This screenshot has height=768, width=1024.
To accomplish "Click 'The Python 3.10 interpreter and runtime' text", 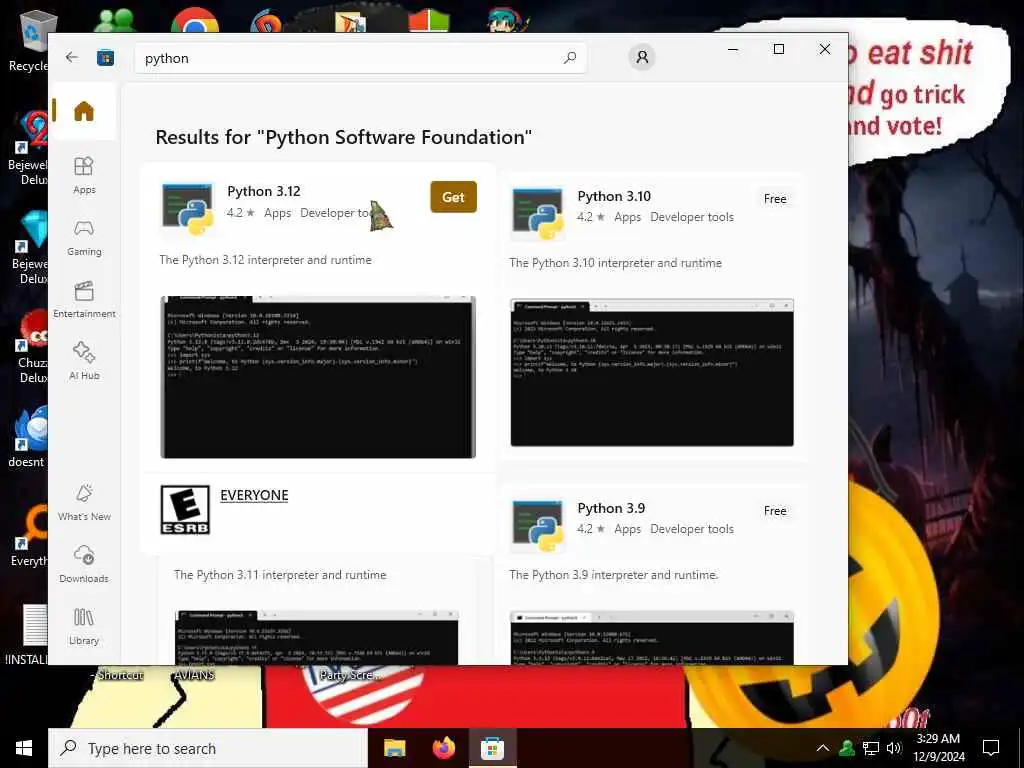I will (615, 263).
